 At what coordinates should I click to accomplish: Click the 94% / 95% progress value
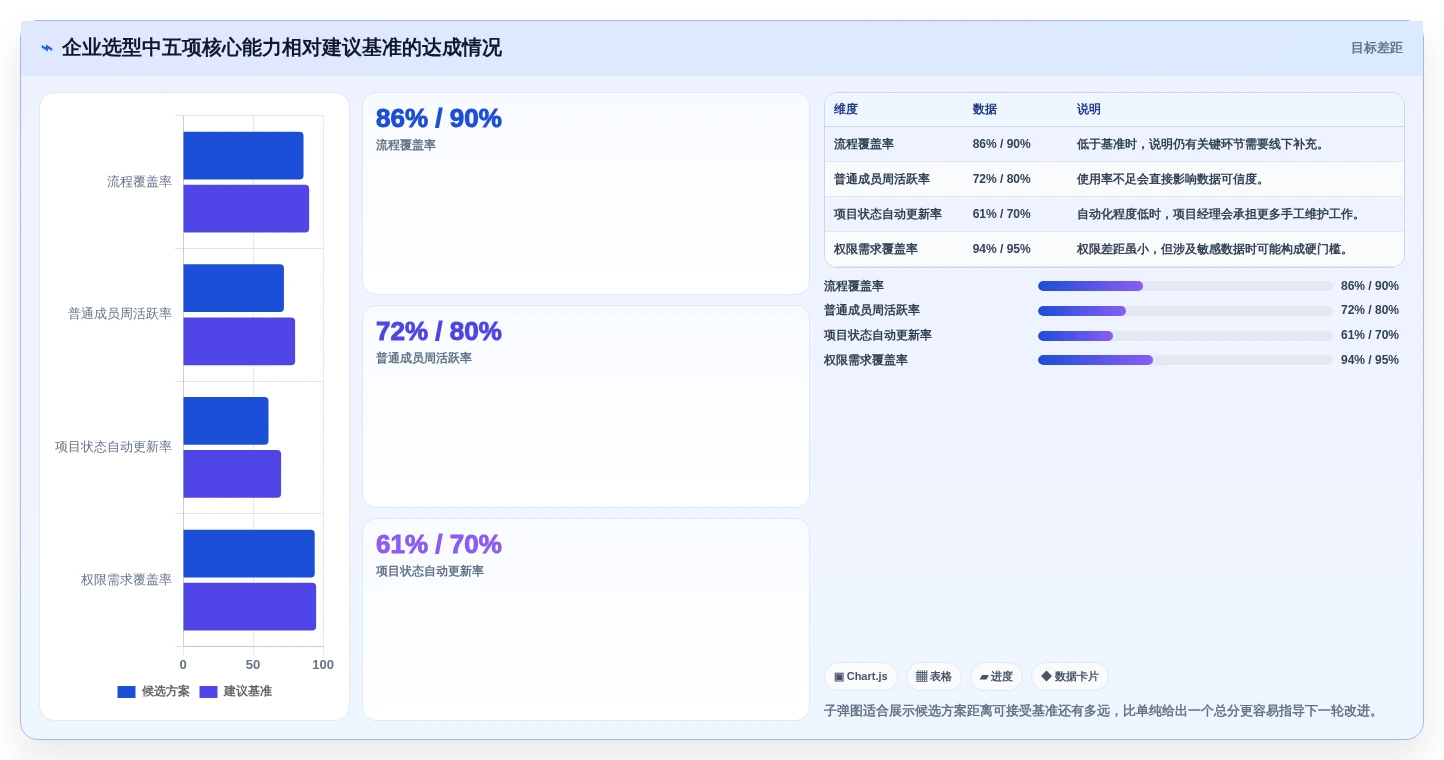pyautogui.click(x=1370, y=360)
